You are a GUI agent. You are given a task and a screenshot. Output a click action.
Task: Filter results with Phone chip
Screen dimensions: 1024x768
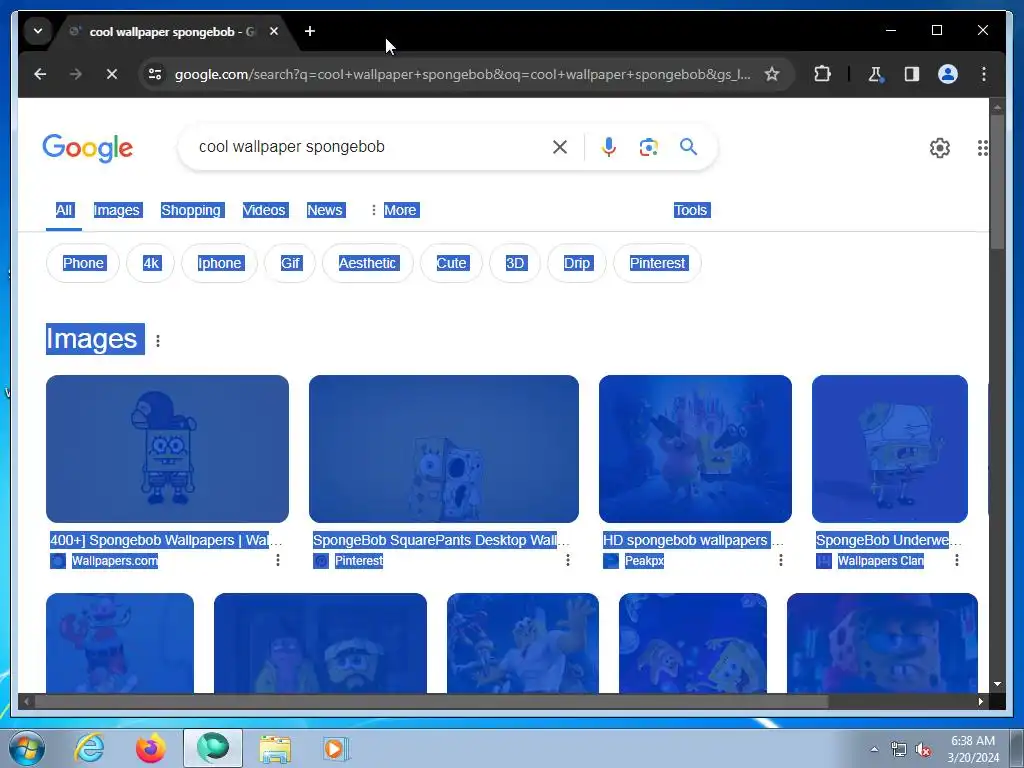click(83, 263)
